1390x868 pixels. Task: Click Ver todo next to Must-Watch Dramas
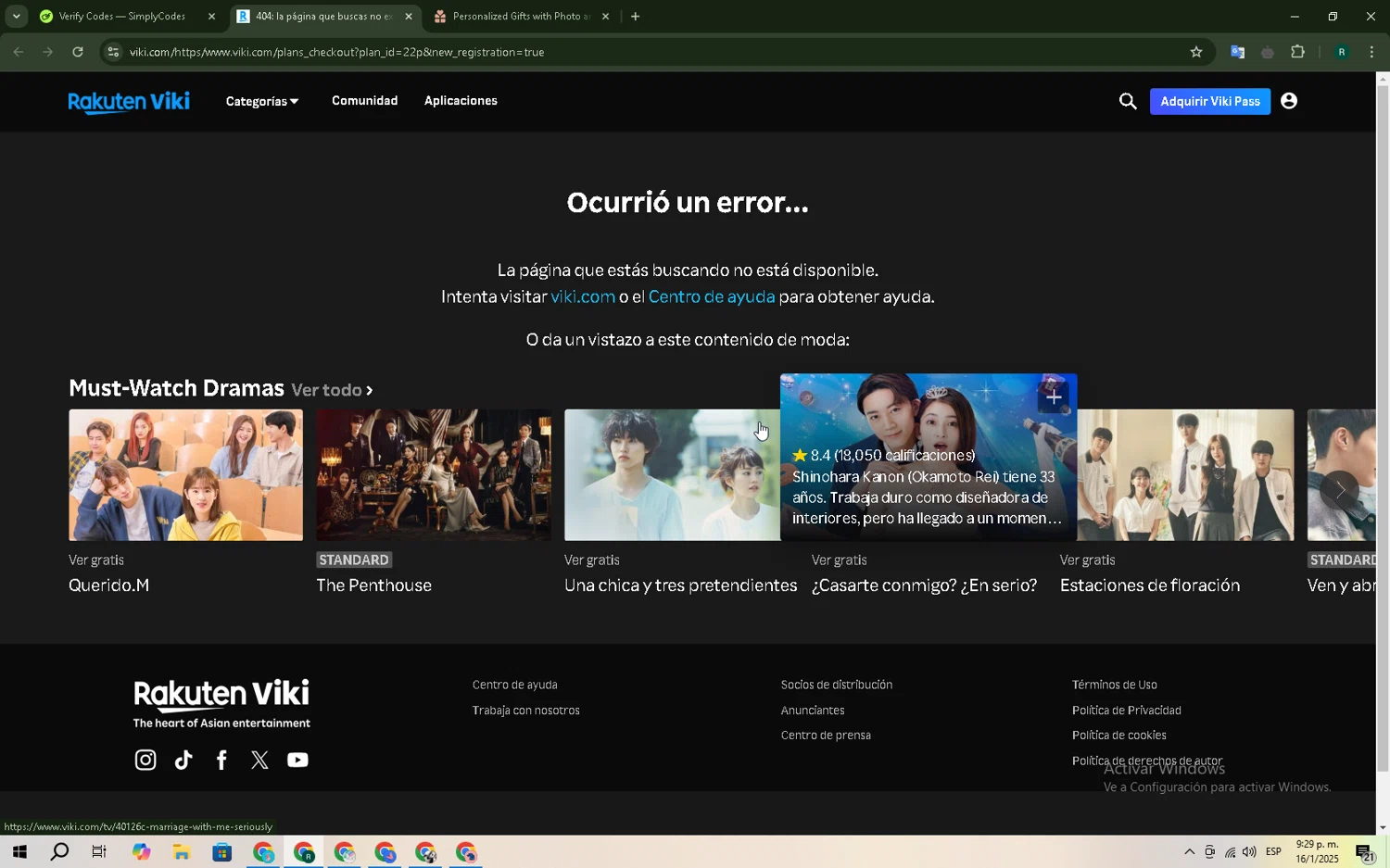tap(331, 390)
